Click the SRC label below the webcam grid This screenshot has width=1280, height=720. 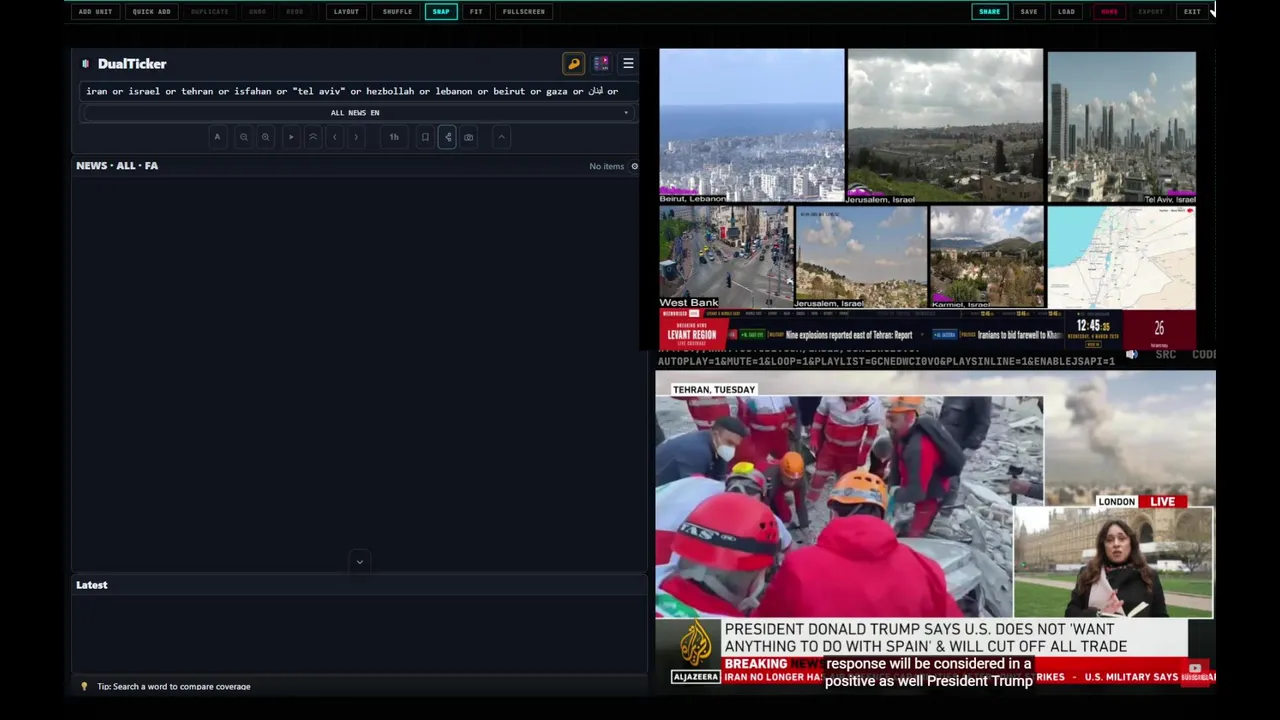click(1165, 354)
